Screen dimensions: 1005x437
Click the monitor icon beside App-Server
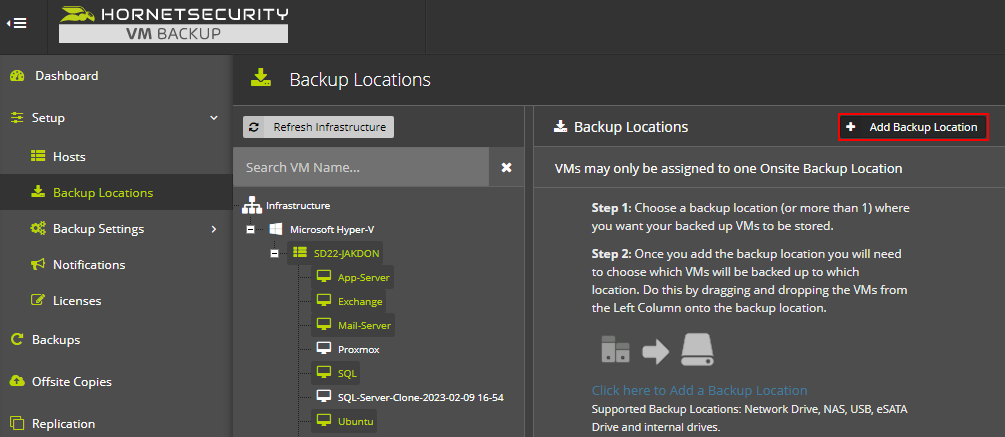click(324, 277)
